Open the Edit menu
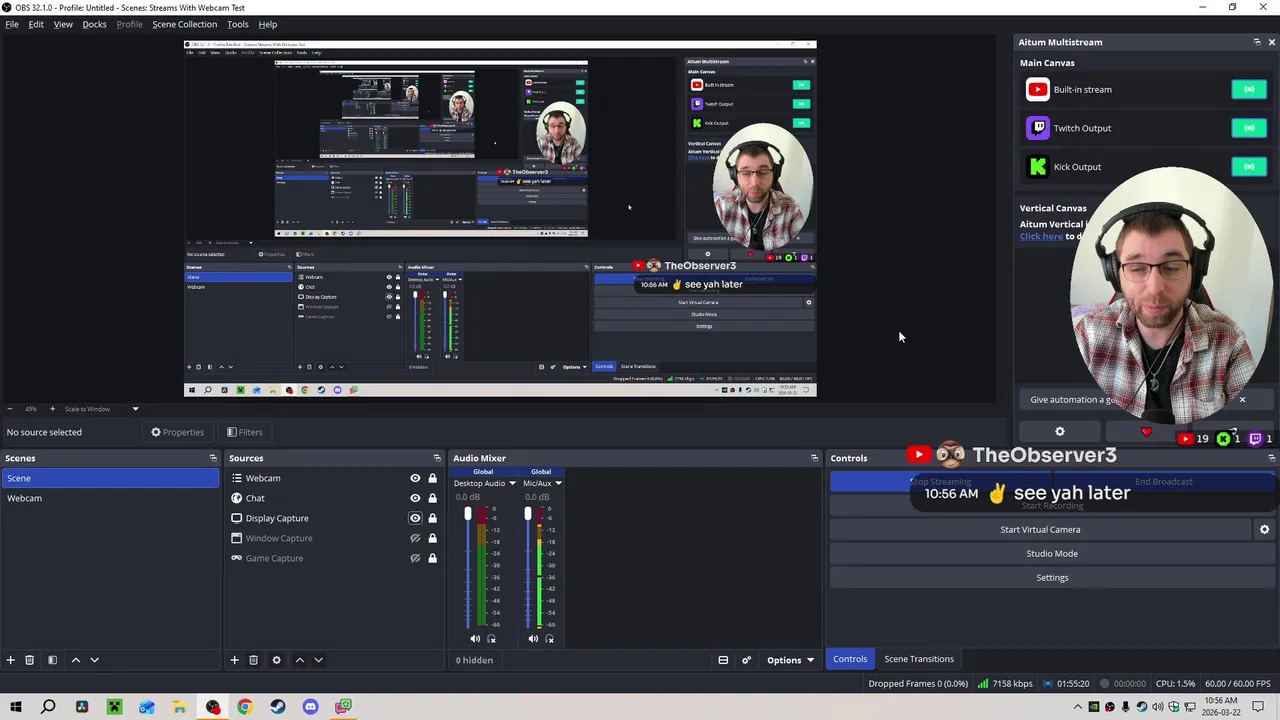Viewport: 1280px width, 720px height. [x=36, y=24]
